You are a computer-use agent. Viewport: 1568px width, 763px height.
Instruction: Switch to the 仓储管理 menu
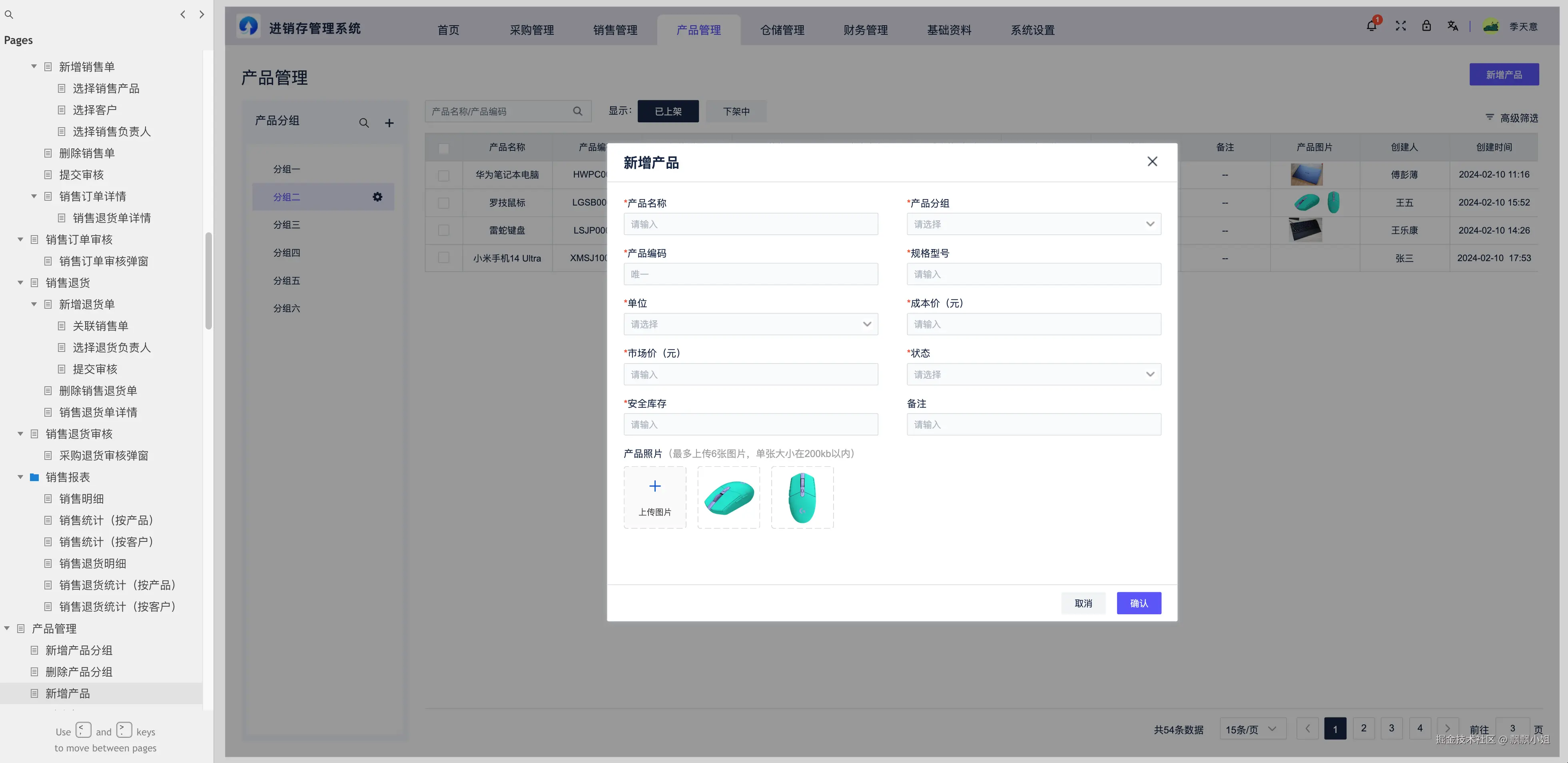782,30
